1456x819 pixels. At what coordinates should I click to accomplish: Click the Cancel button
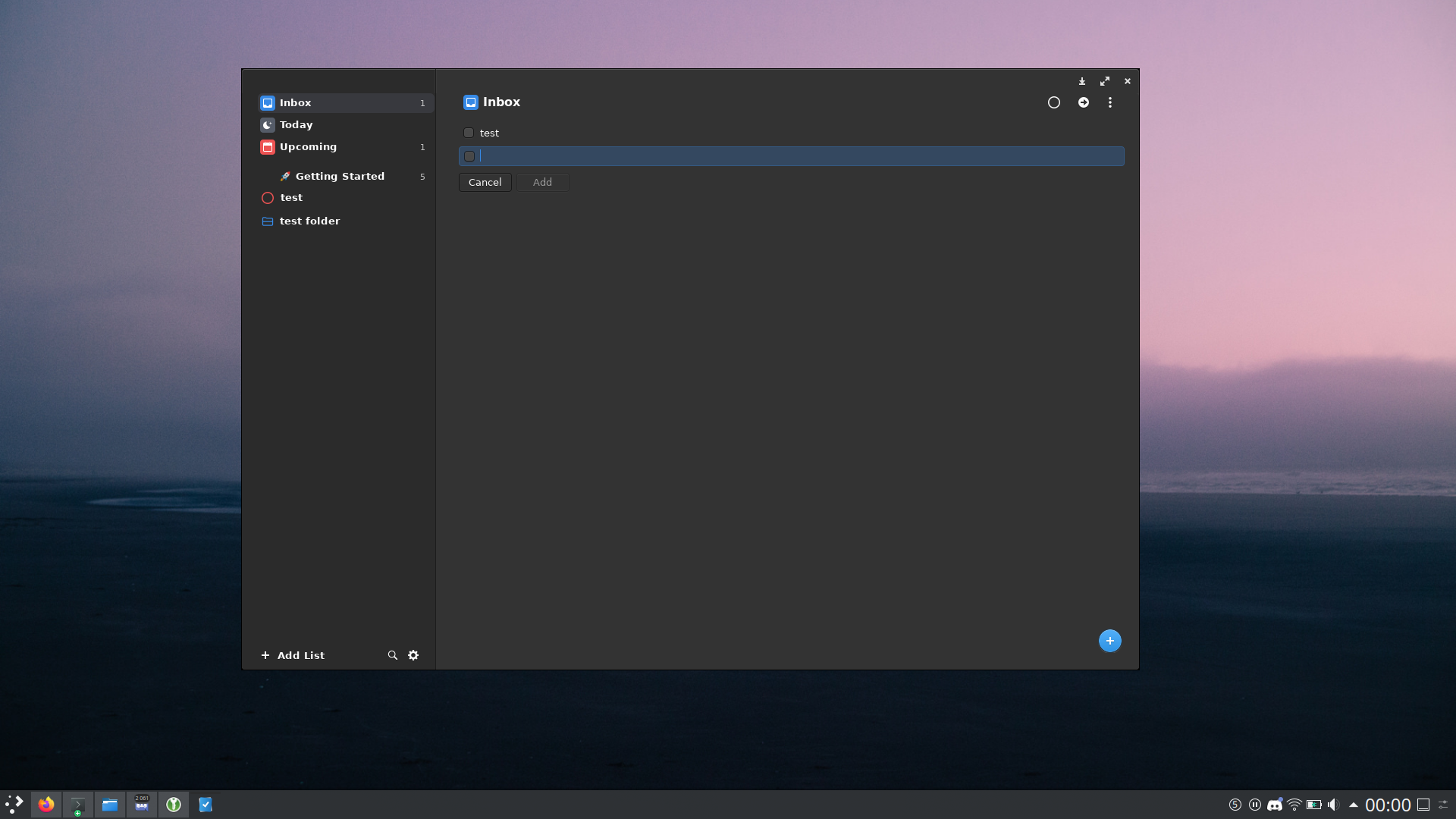pyautogui.click(x=485, y=182)
